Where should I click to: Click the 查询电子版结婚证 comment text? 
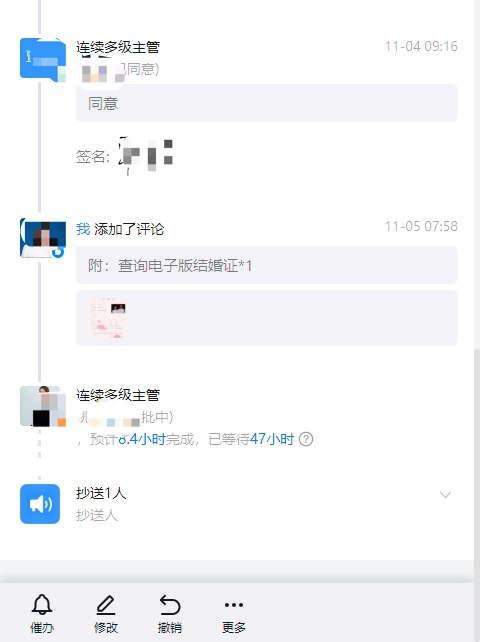click(x=178, y=266)
